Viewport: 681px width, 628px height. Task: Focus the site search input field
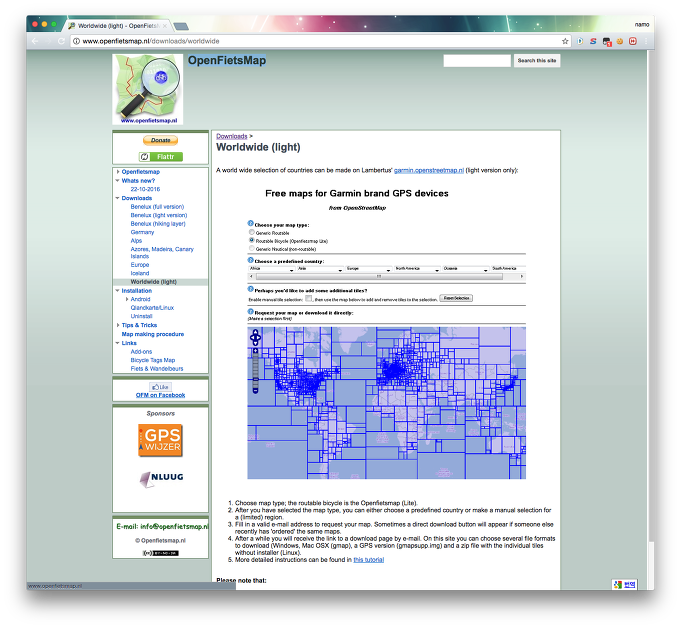tap(477, 61)
